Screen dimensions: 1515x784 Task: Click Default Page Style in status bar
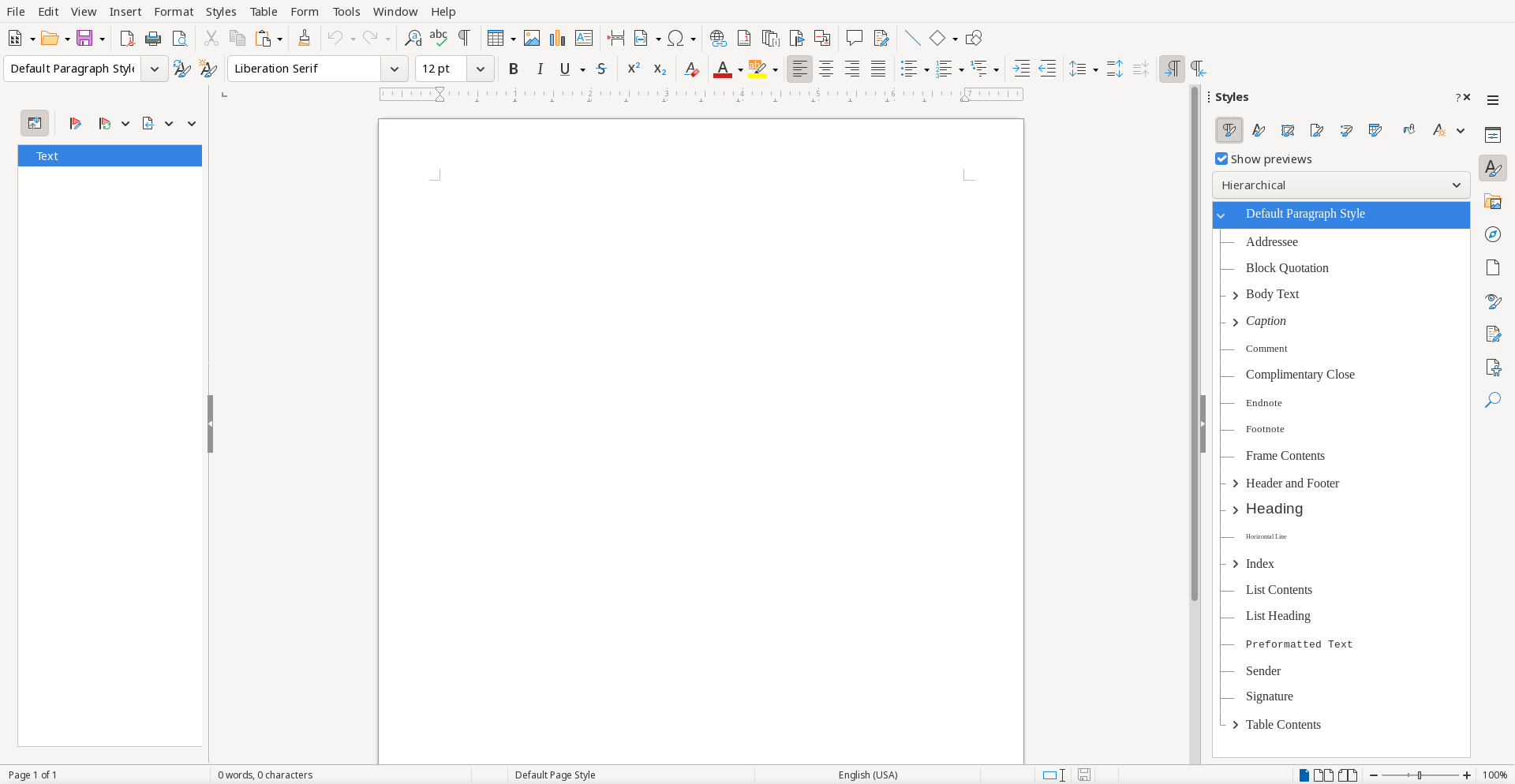point(555,775)
